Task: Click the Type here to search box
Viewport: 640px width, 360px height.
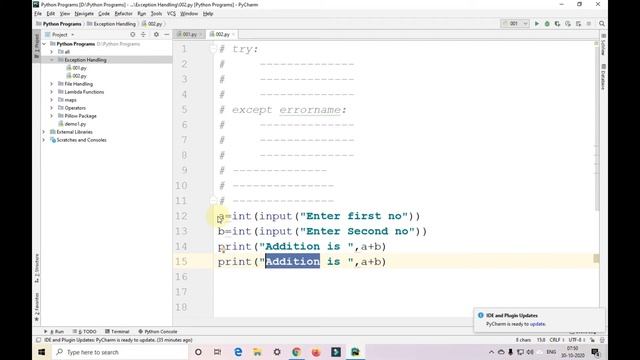Action: tap(119, 352)
